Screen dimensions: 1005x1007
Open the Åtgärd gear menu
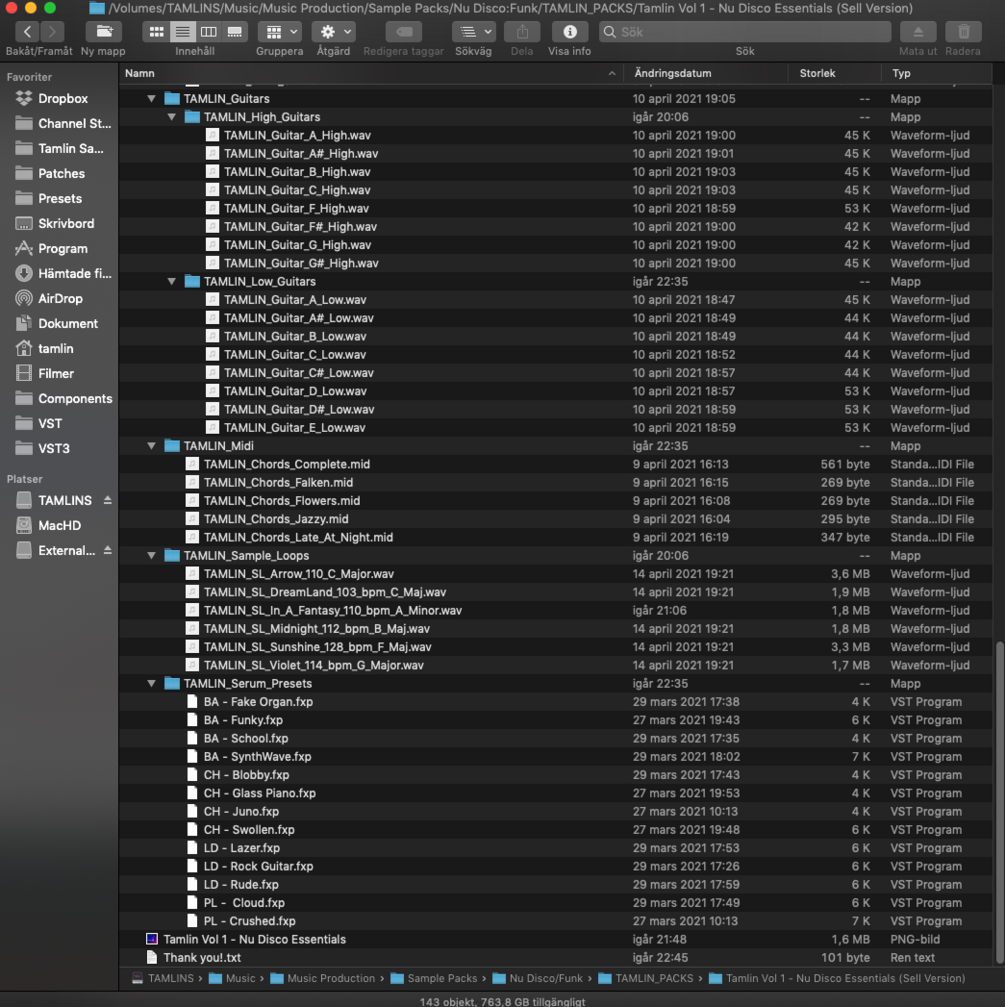coord(334,31)
